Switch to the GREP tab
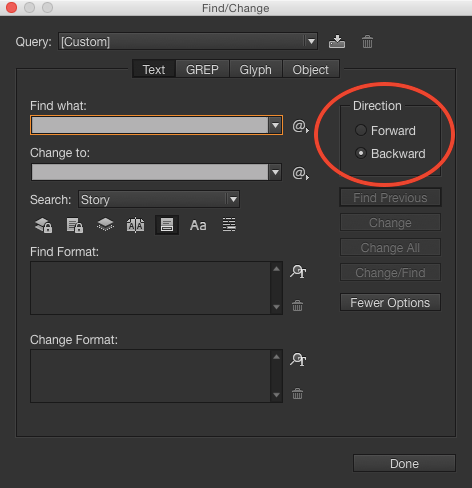 coord(202,69)
